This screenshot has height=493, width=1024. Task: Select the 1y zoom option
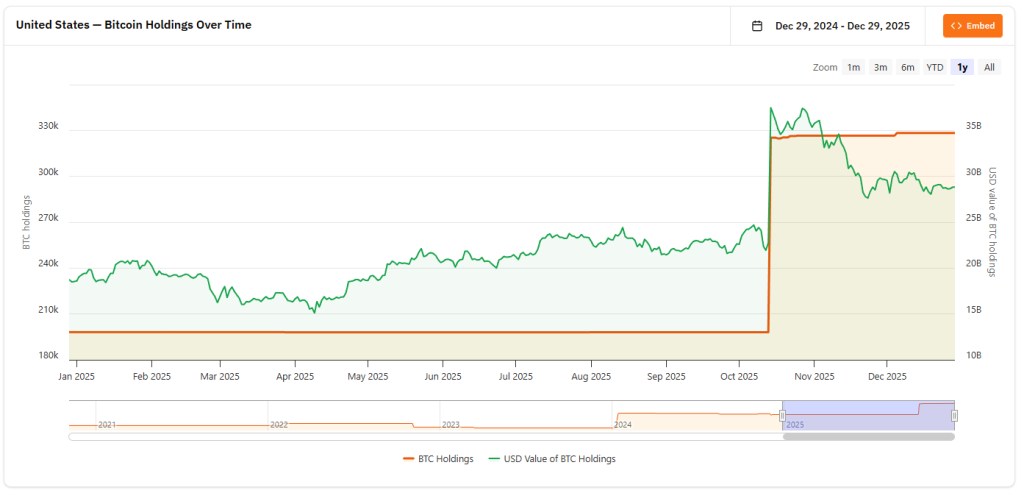point(962,67)
